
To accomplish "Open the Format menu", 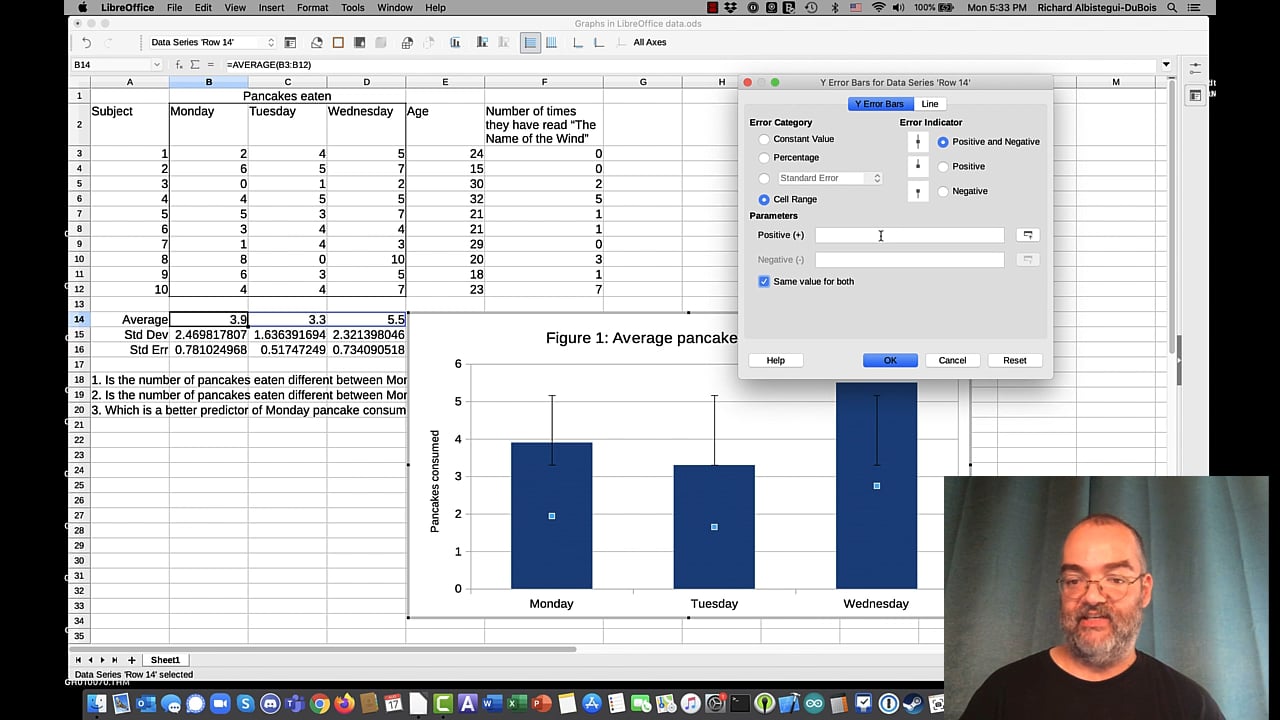I will [312, 8].
